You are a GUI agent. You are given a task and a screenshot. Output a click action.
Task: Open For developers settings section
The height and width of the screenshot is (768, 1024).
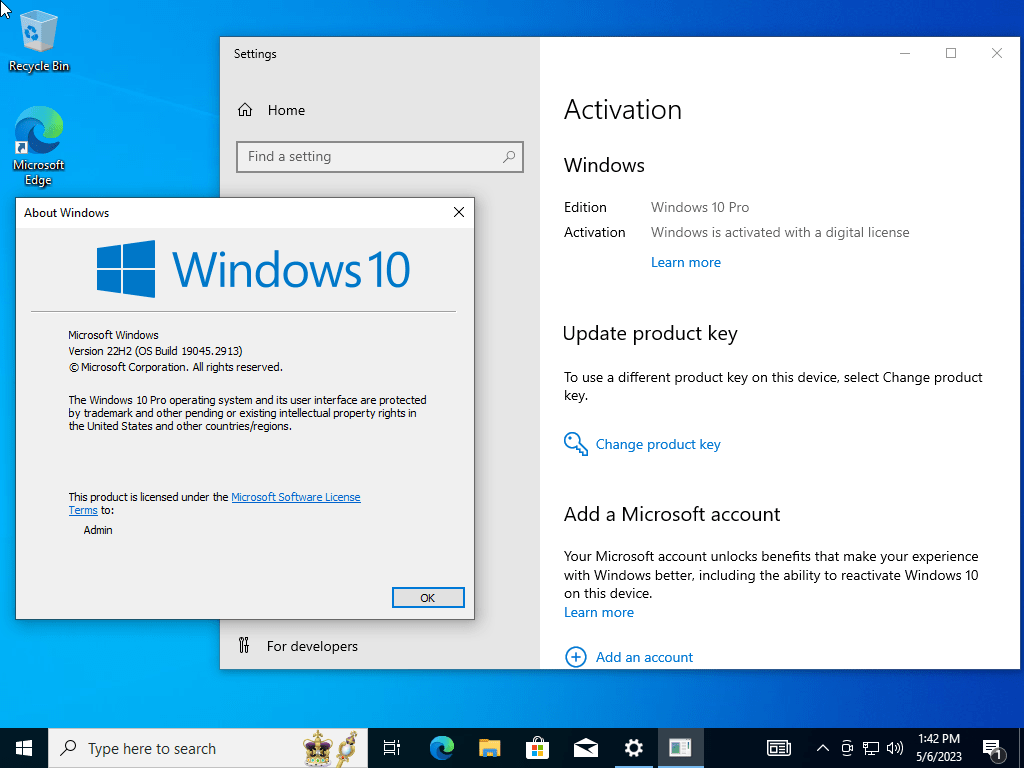[298, 646]
